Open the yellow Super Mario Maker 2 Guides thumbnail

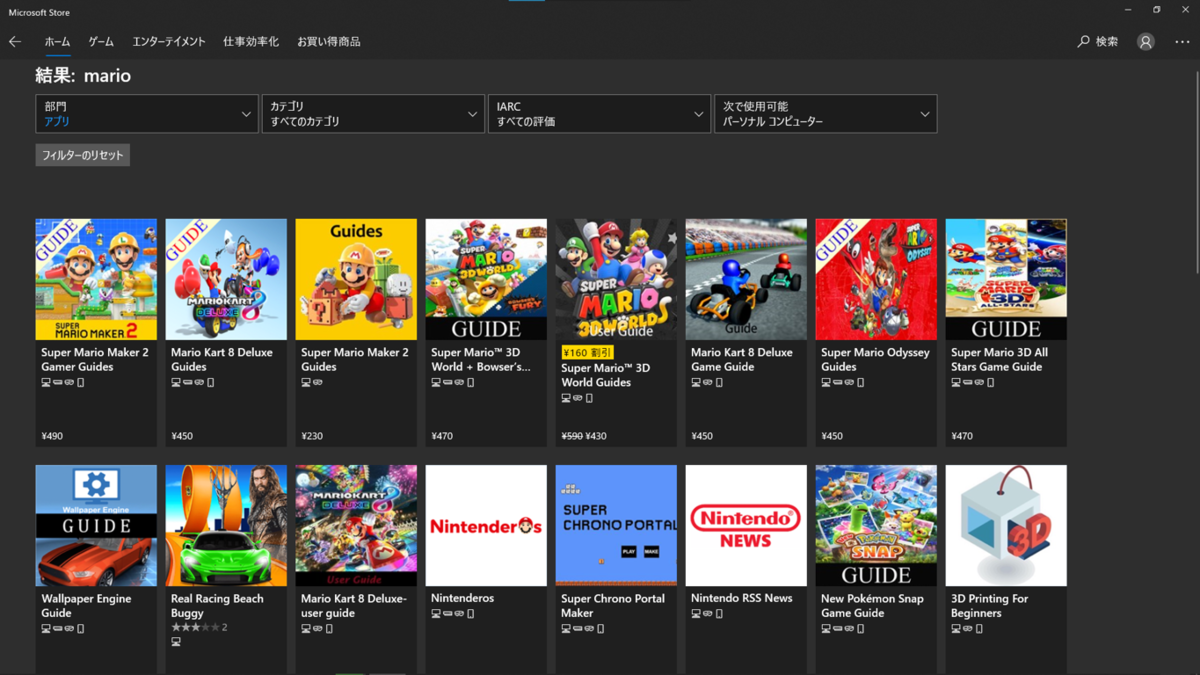click(x=356, y=279)
